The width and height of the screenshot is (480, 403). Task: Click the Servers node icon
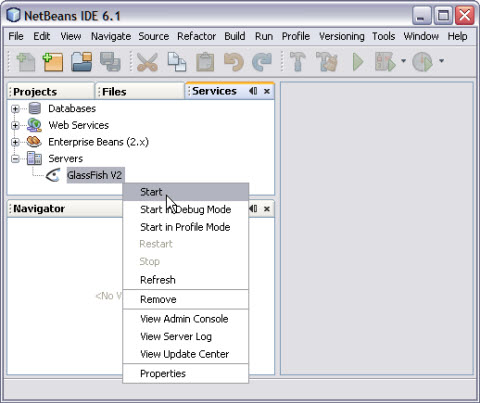point(34,158)
